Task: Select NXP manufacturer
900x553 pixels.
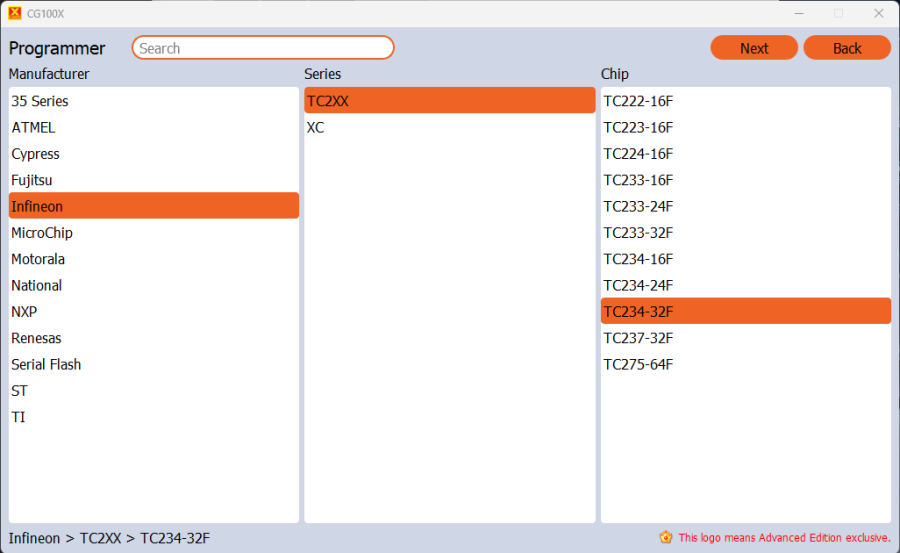Action: (x=24, y=311)
